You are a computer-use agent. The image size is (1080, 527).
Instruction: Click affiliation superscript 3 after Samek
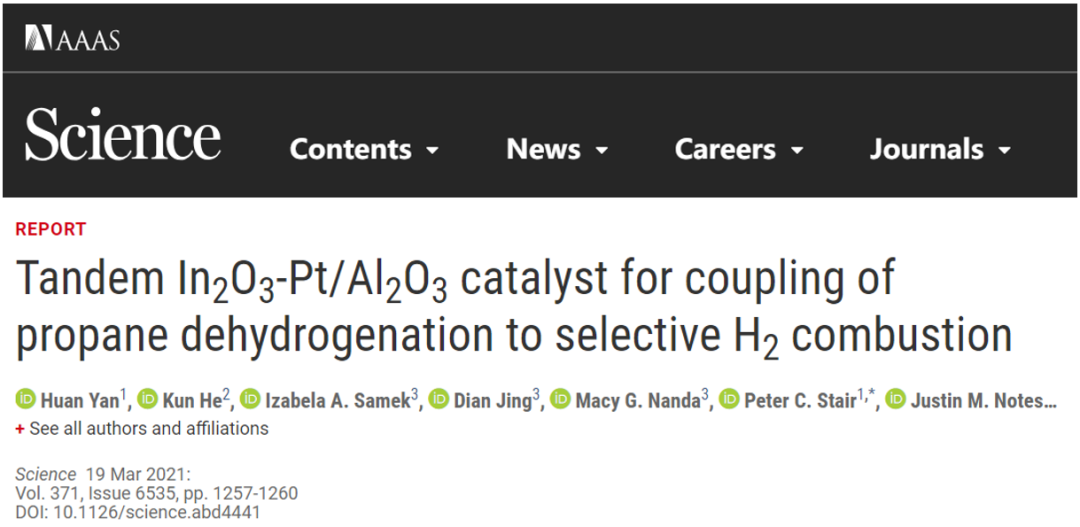pos(415,395)
